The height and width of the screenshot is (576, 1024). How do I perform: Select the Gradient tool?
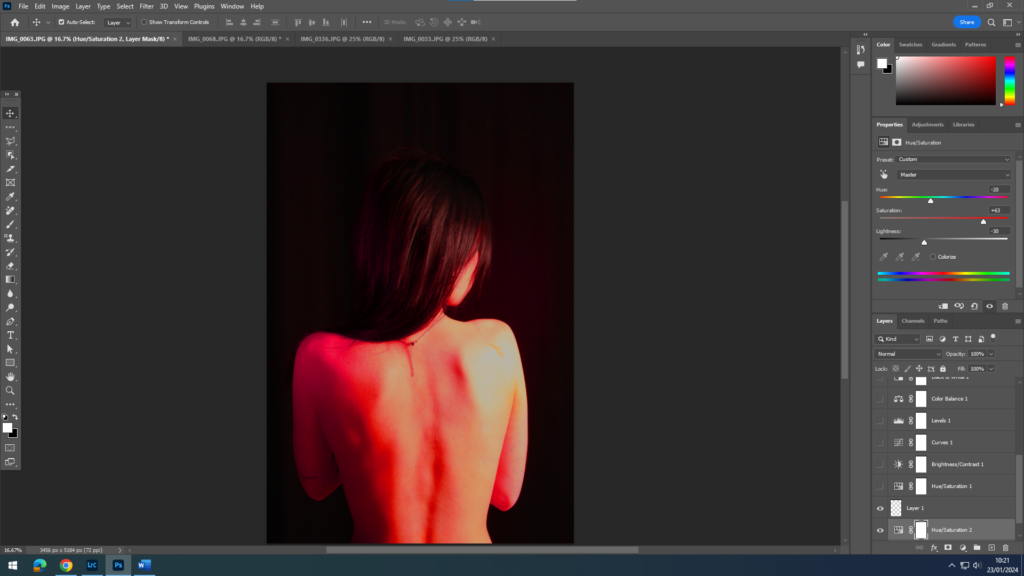click(x=10, y=280)
